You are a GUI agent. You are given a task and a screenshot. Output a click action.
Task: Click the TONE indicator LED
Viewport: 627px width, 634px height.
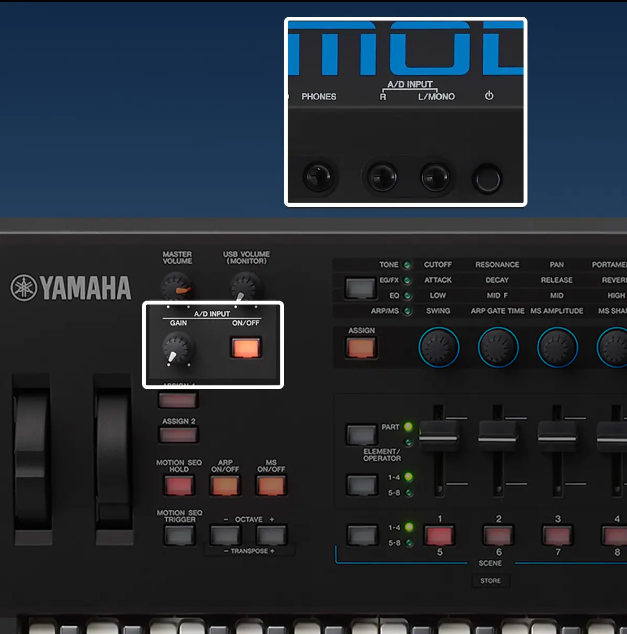click(x=407, y=265)
